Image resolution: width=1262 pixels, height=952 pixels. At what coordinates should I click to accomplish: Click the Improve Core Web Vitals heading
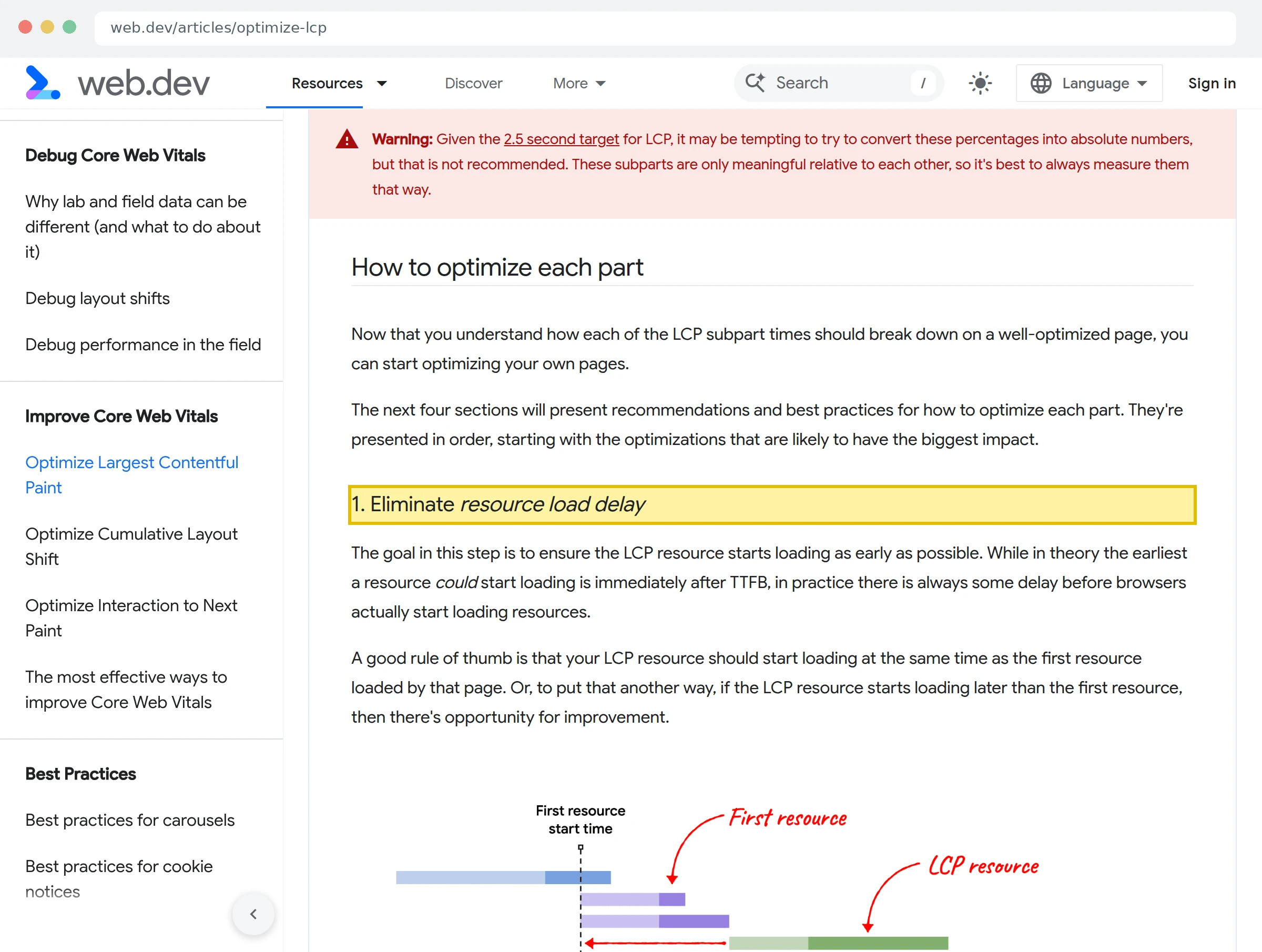pyautogui.click(x=121, y=416)
